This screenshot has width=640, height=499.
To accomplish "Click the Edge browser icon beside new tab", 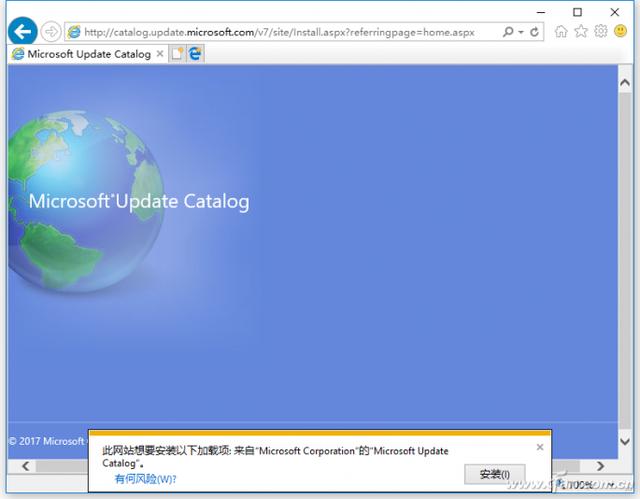I will tap(196, 54).
